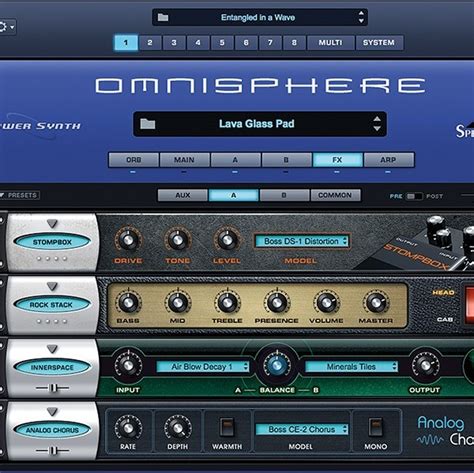Select part 3 button
The image size is (474, 473).
tap(174, 43)
